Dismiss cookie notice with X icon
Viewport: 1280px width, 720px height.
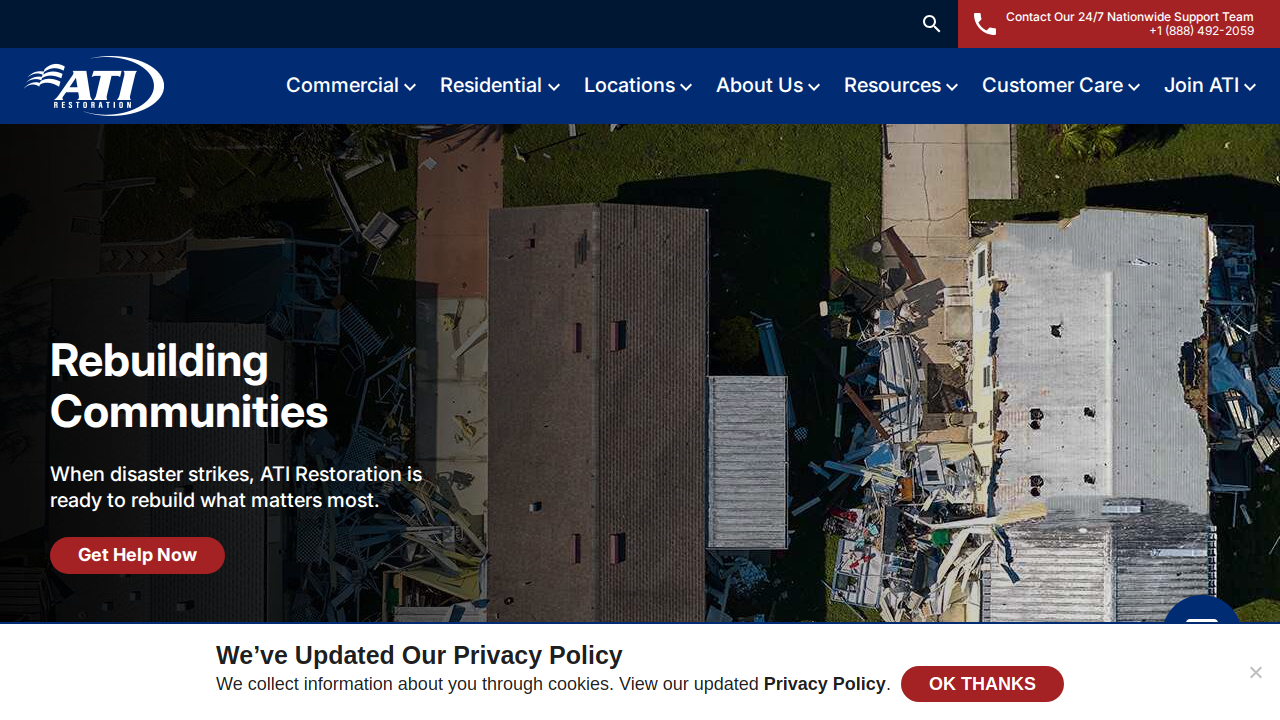click(x=1255, y=672)
